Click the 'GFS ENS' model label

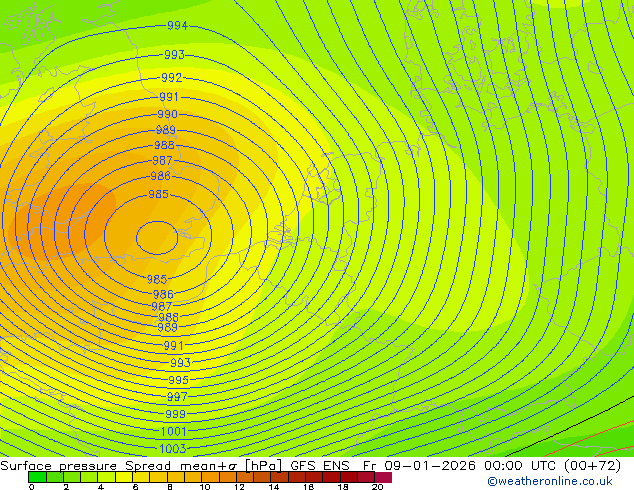click(x=320, y=465)
